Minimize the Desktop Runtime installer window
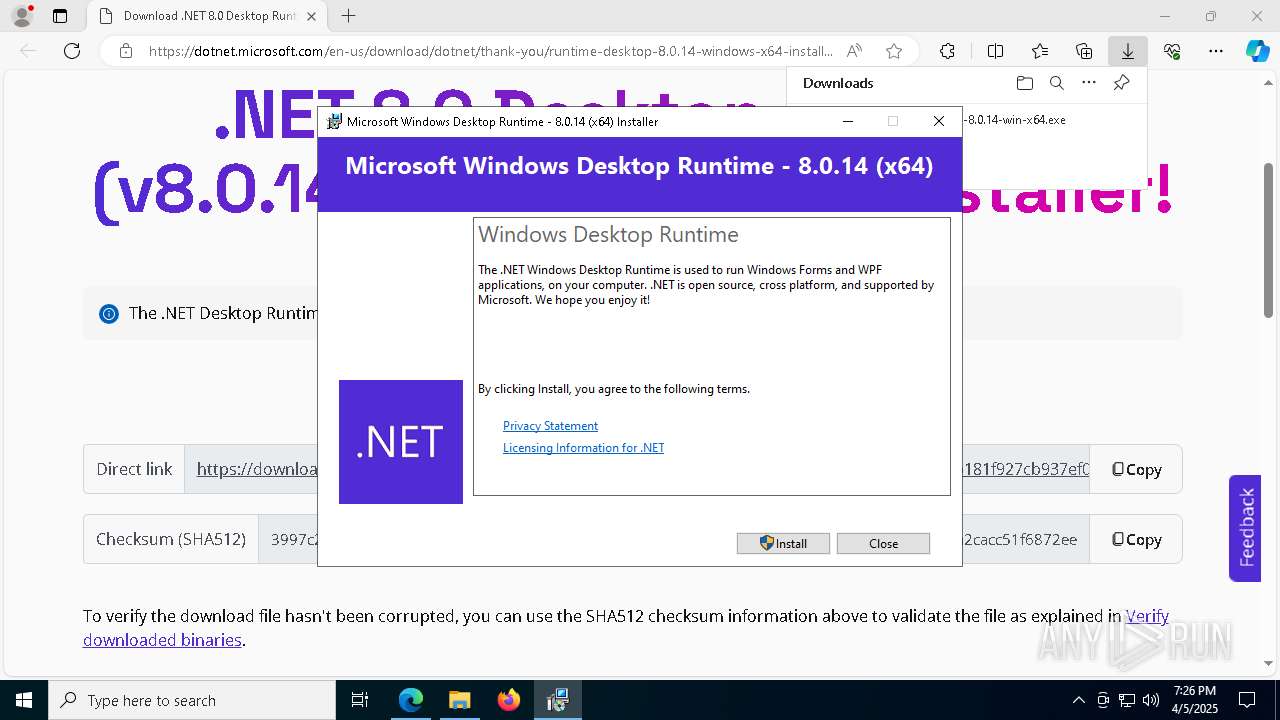This screenshot has width=1280, height=720. click(x=848, y=121)
